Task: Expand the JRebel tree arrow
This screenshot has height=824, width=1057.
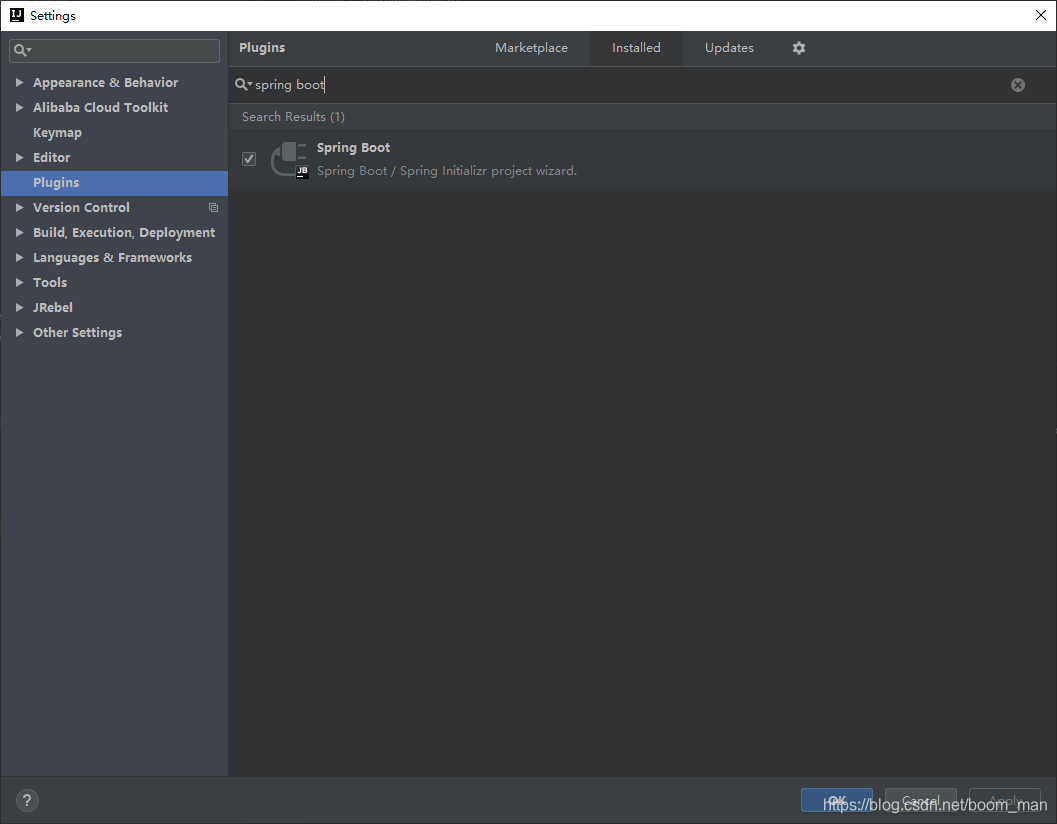Action: point(20,307)
